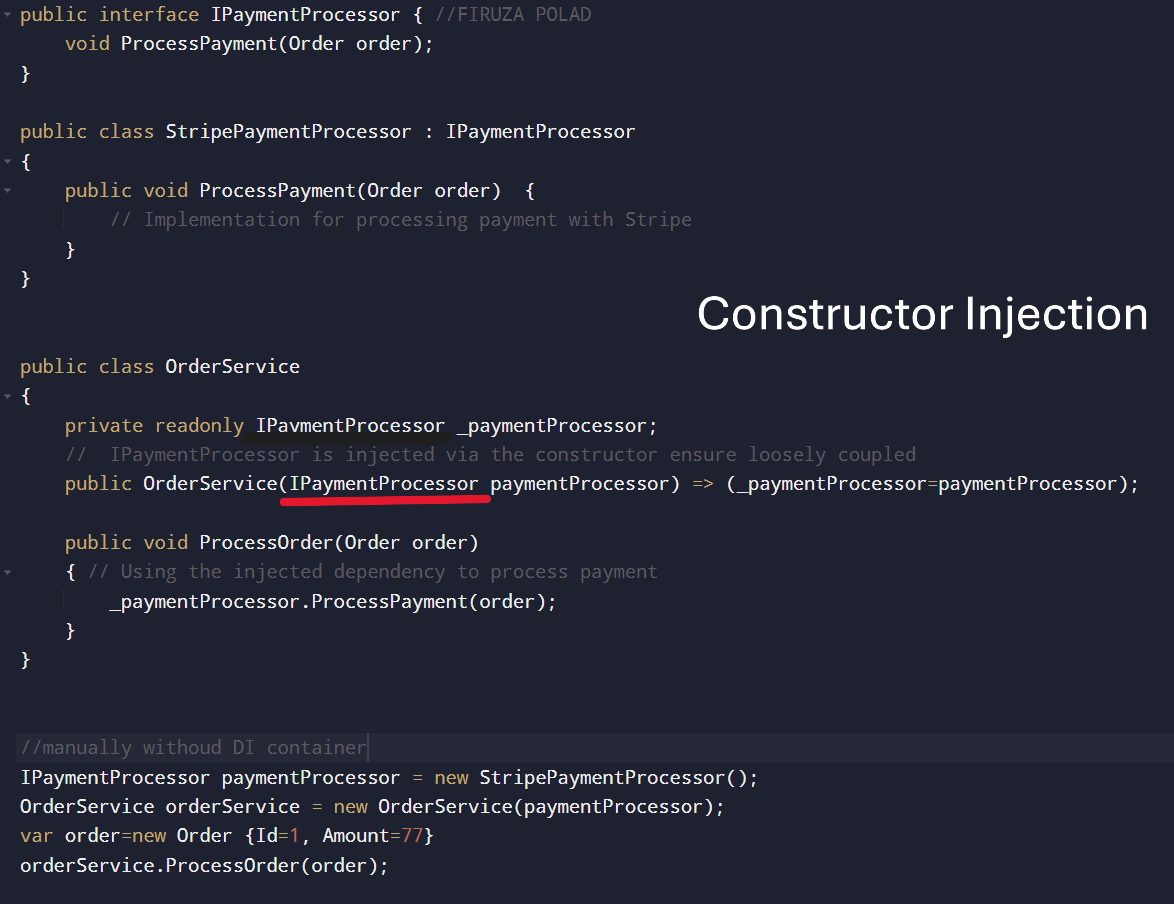Click the OrderService class name in the class declaration

click(x=232, y=366)
